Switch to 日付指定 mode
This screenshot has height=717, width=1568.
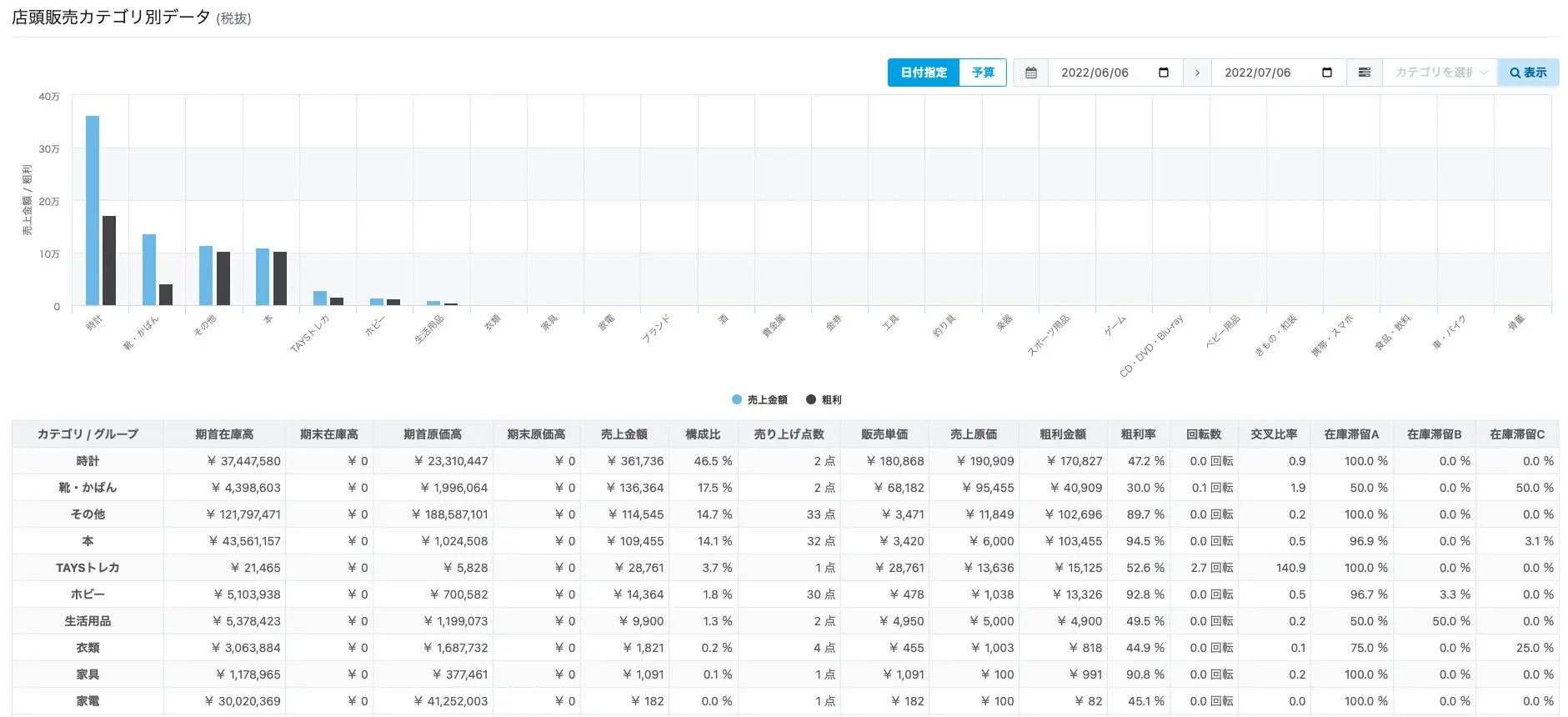tap(924, 73)
